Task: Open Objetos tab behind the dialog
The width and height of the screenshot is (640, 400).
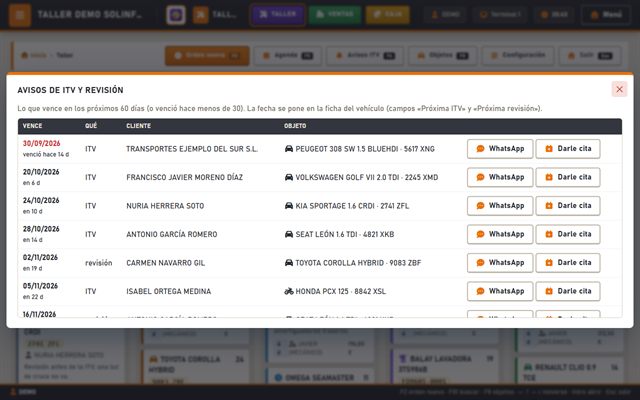Action: [442, 56]
